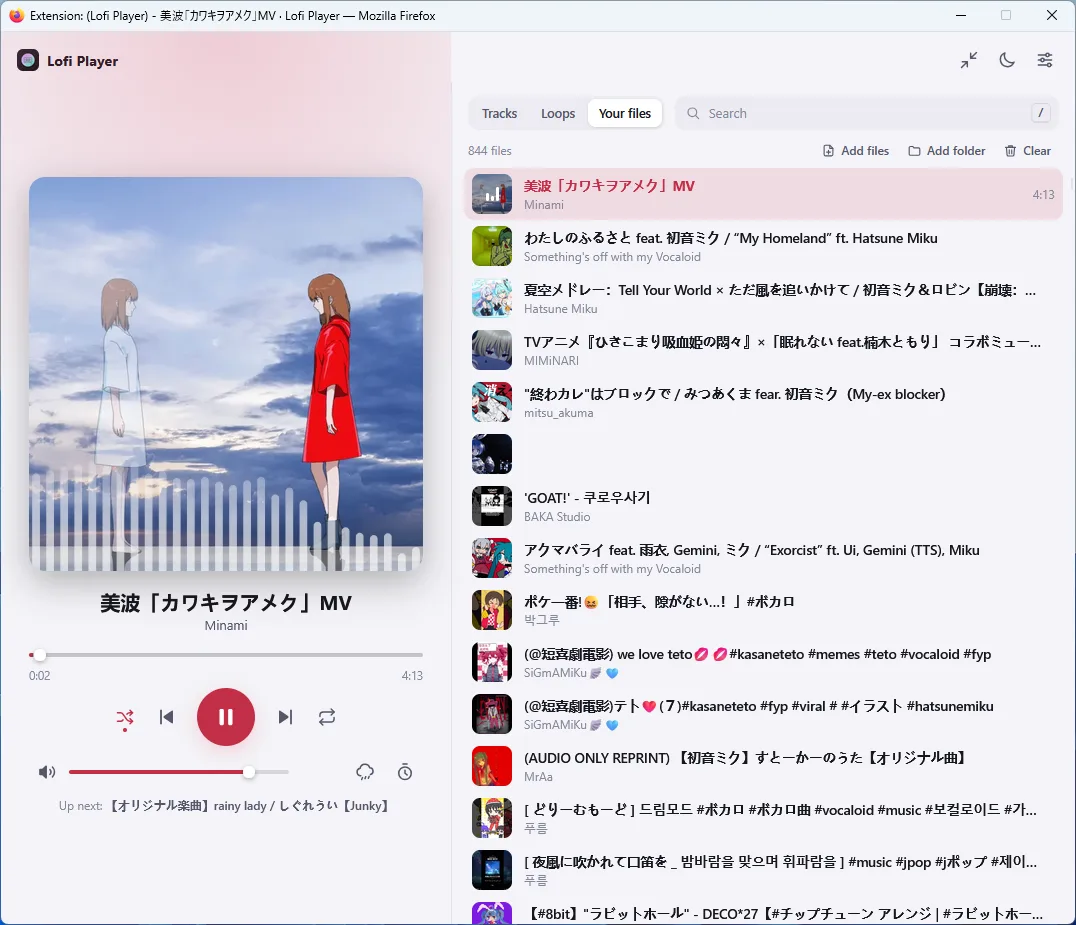Select the Your files tab
Image resolution: width=1076 pixels, height=925 pixels.
pyautogui.click(x=624, y=113)
